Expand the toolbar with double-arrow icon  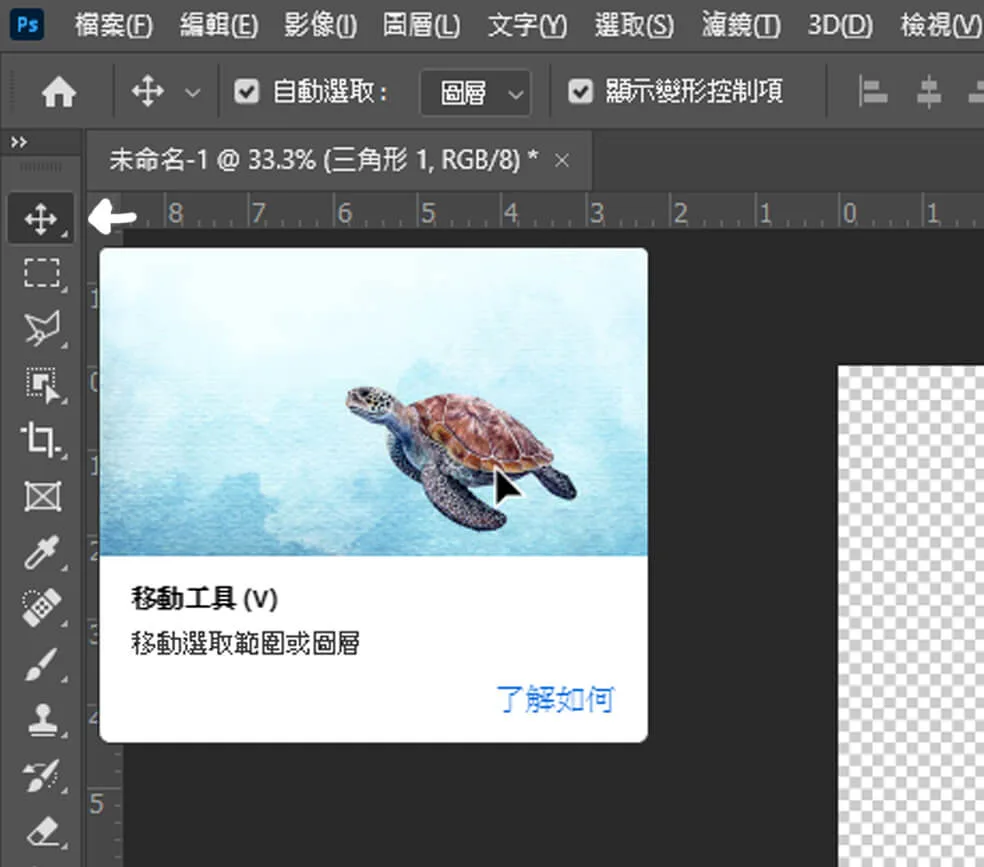(x=19, y=142)
